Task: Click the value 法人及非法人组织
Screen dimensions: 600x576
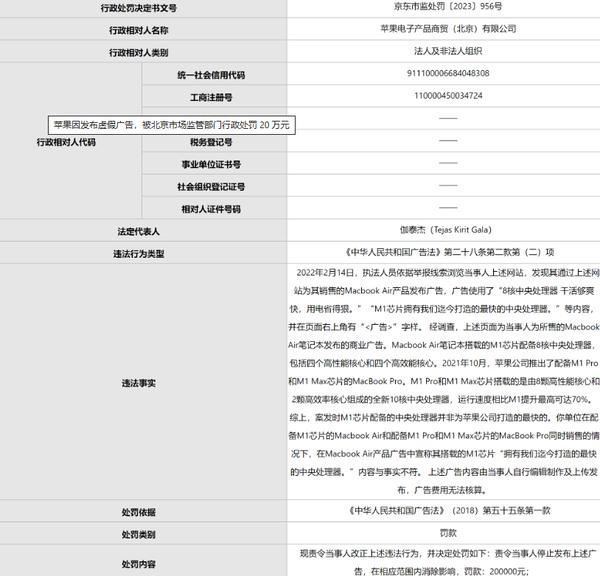Action: [448, 51]
